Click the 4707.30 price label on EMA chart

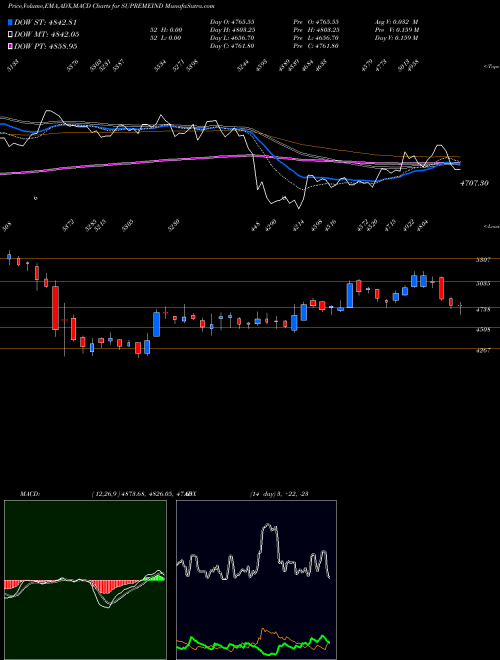coord(474,183)
